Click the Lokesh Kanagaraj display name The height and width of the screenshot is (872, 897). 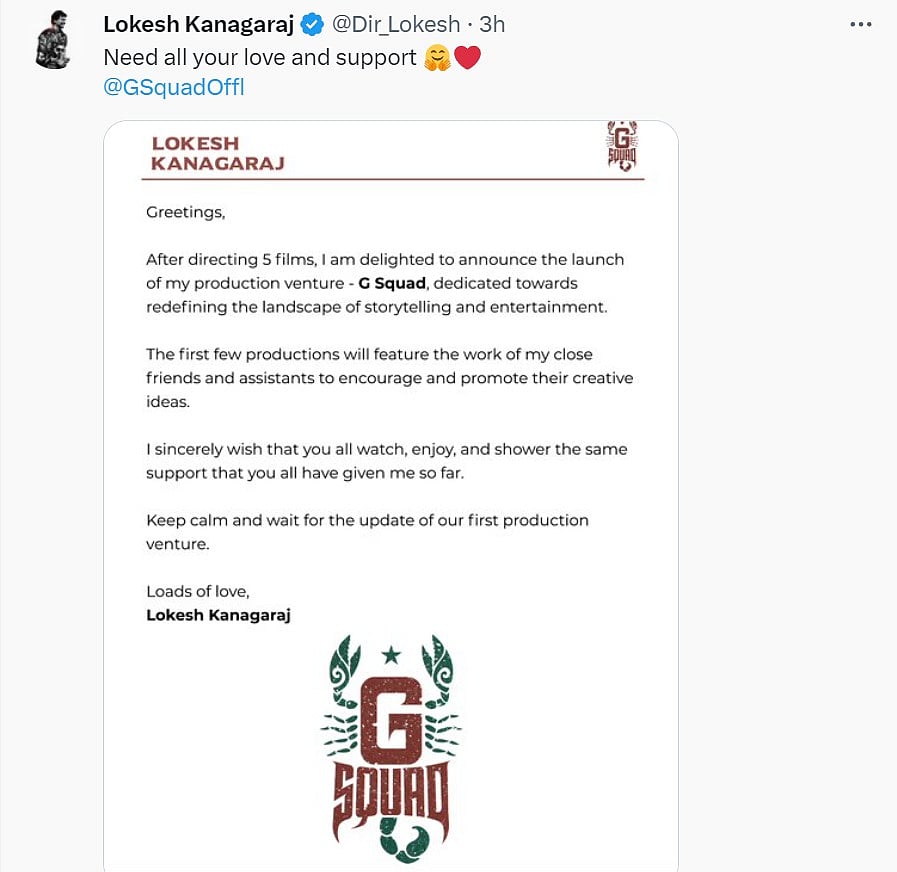click(x=197, y=24)
